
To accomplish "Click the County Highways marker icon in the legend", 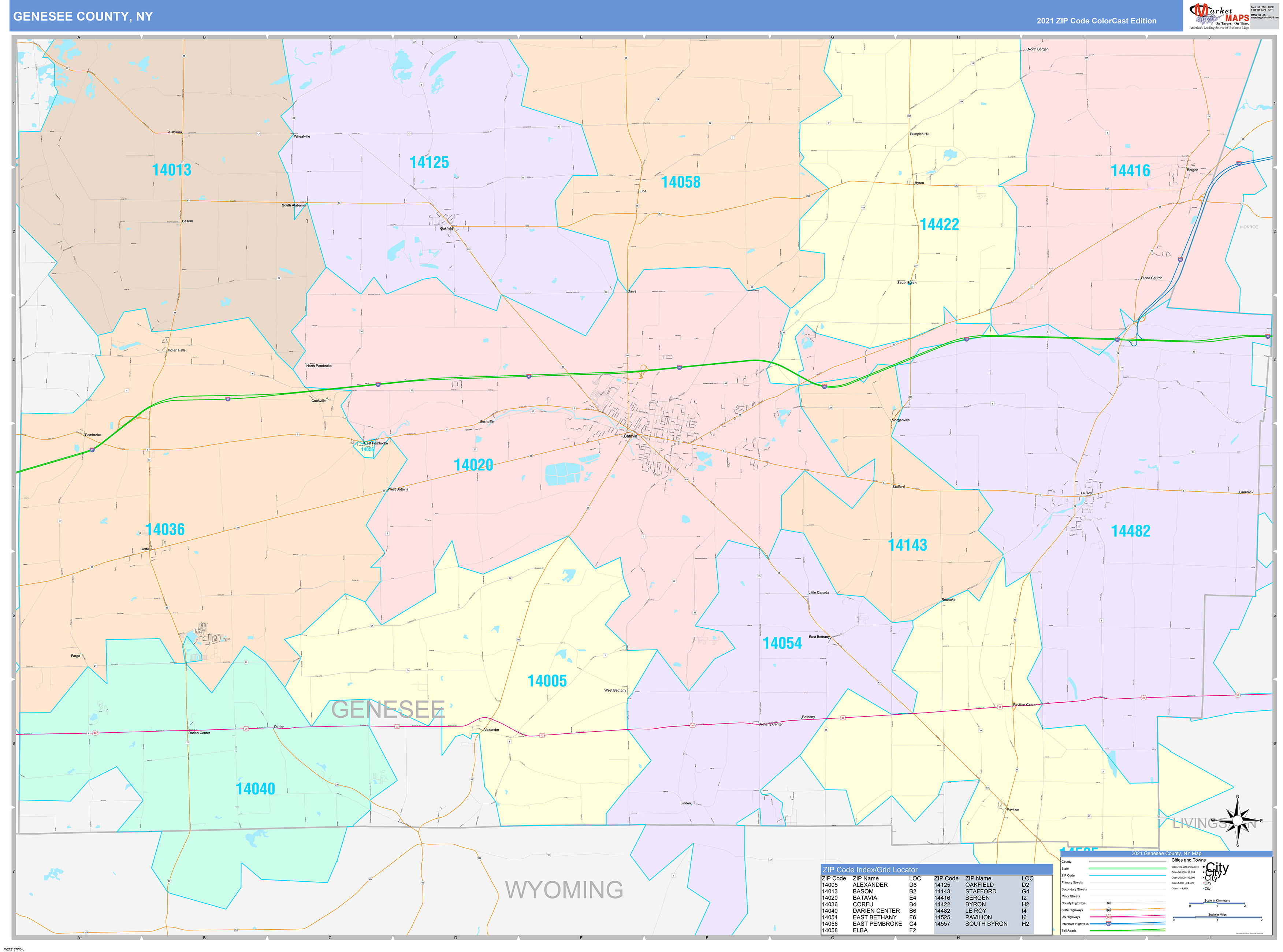I will 1108,903.
